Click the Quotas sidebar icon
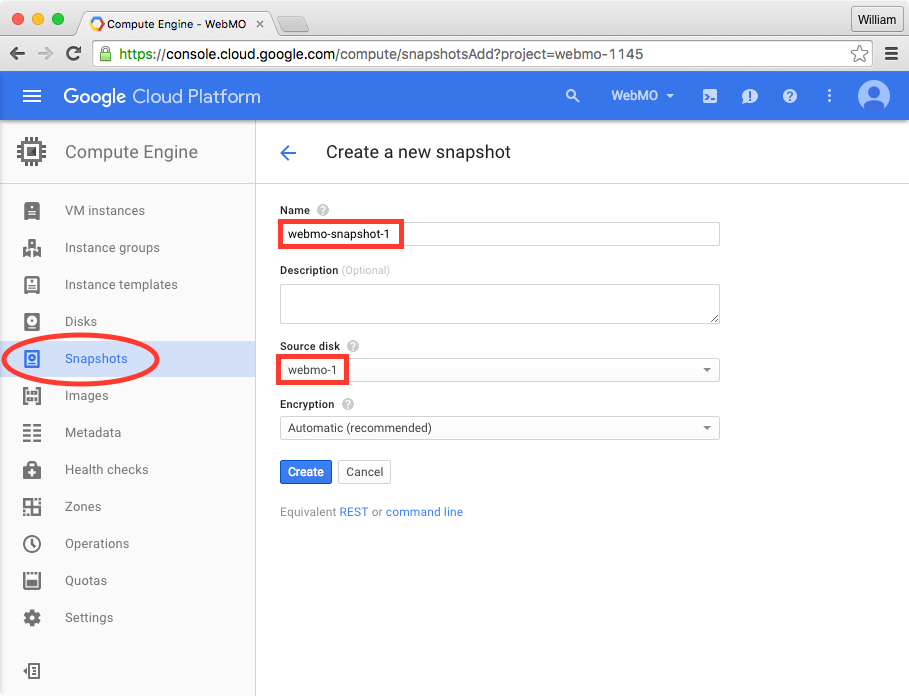909x696 pixels. pyautogui.click(x=32, y=581)
